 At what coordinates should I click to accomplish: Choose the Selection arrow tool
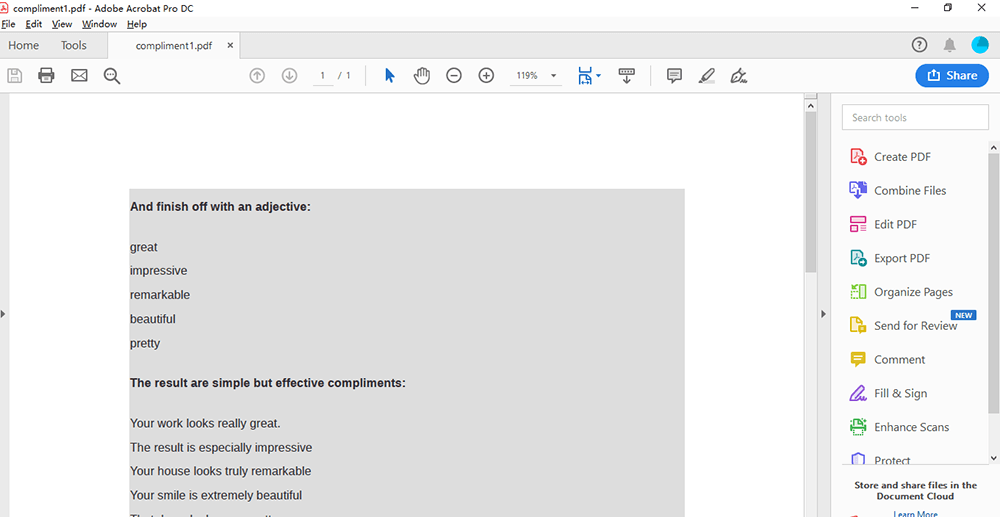point(390,76)
